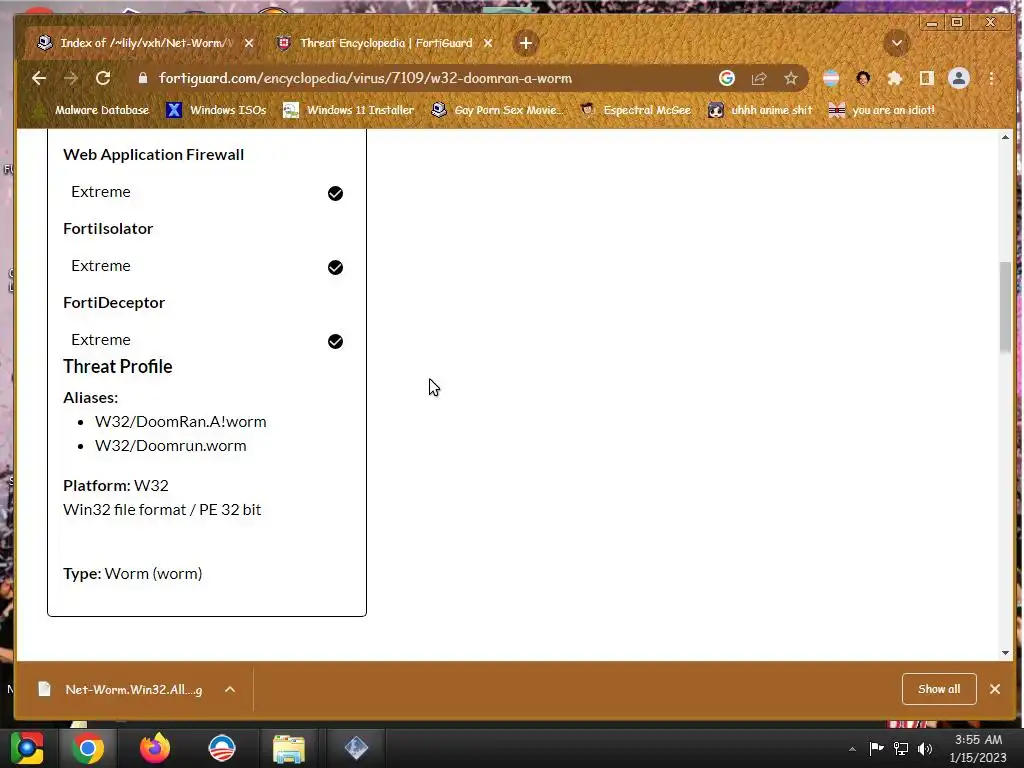Click the forward navigation arrow
Viewport: 1024px width, 768px height.
[71, 78]
